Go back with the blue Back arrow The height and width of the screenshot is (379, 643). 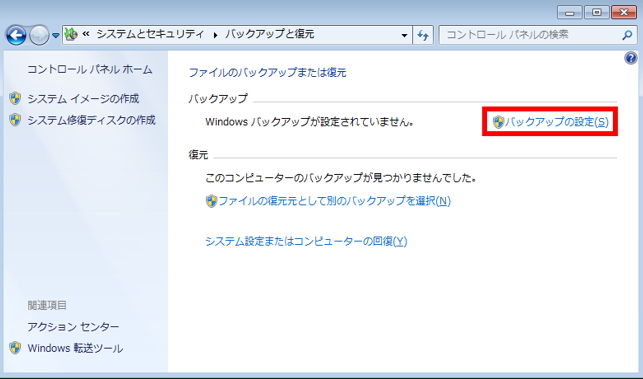[x=16, y=35]
